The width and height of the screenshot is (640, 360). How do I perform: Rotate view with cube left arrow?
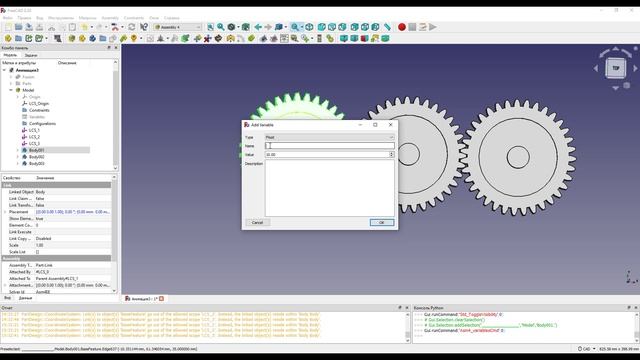[596, 69]
